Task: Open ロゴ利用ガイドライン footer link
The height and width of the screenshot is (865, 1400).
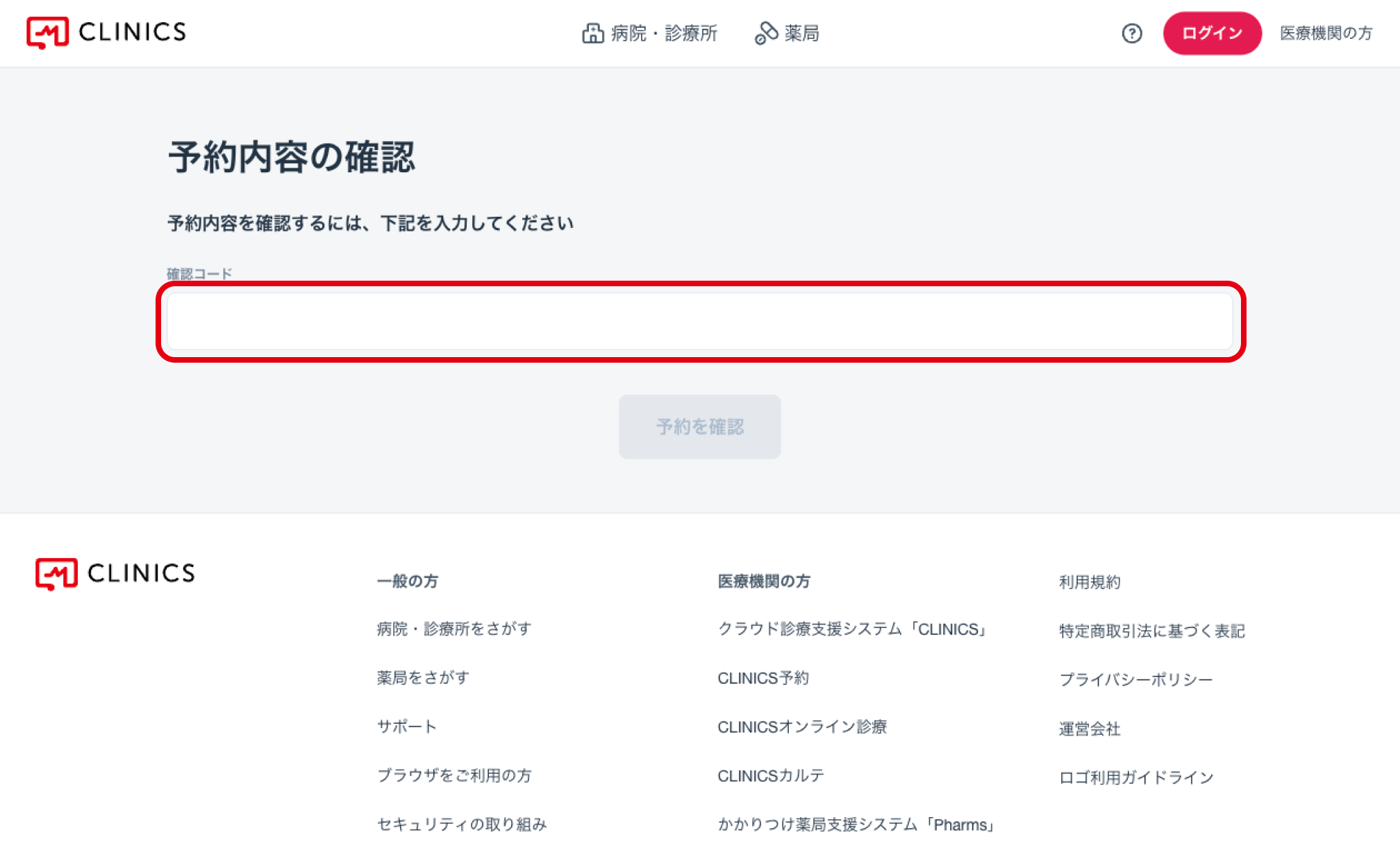Action: click(x=1136, y=777)
